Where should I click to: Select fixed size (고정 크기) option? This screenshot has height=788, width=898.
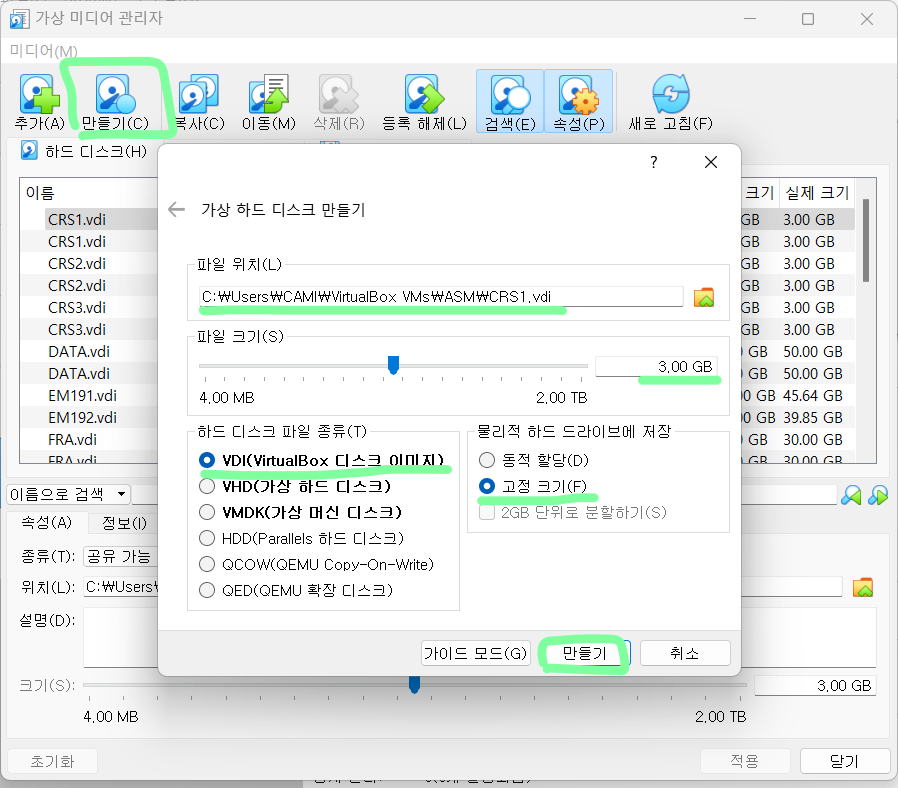tap(487, 486)
